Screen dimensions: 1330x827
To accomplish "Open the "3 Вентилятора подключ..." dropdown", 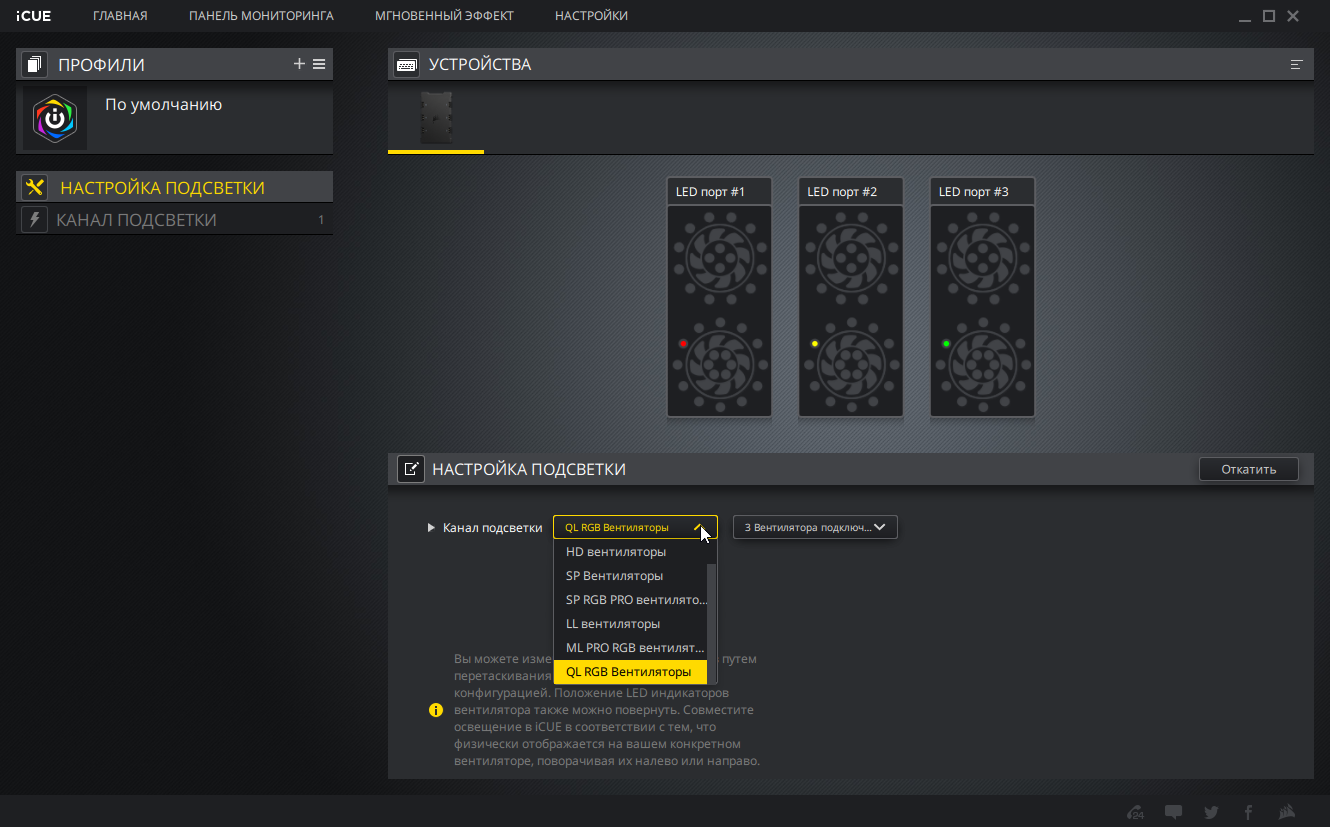I will coord(815,527).
